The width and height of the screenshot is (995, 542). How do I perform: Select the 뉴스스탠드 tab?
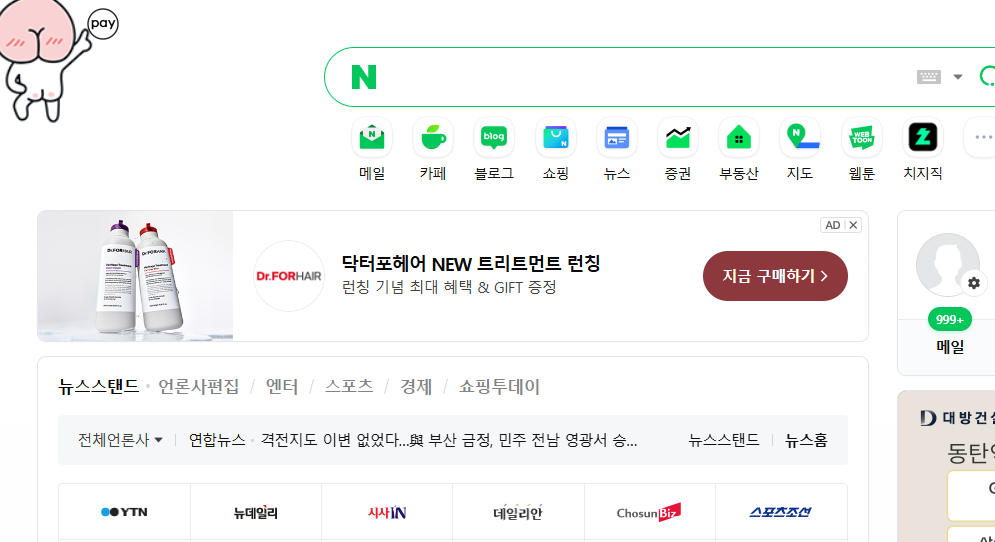click(x=98, y=387)
